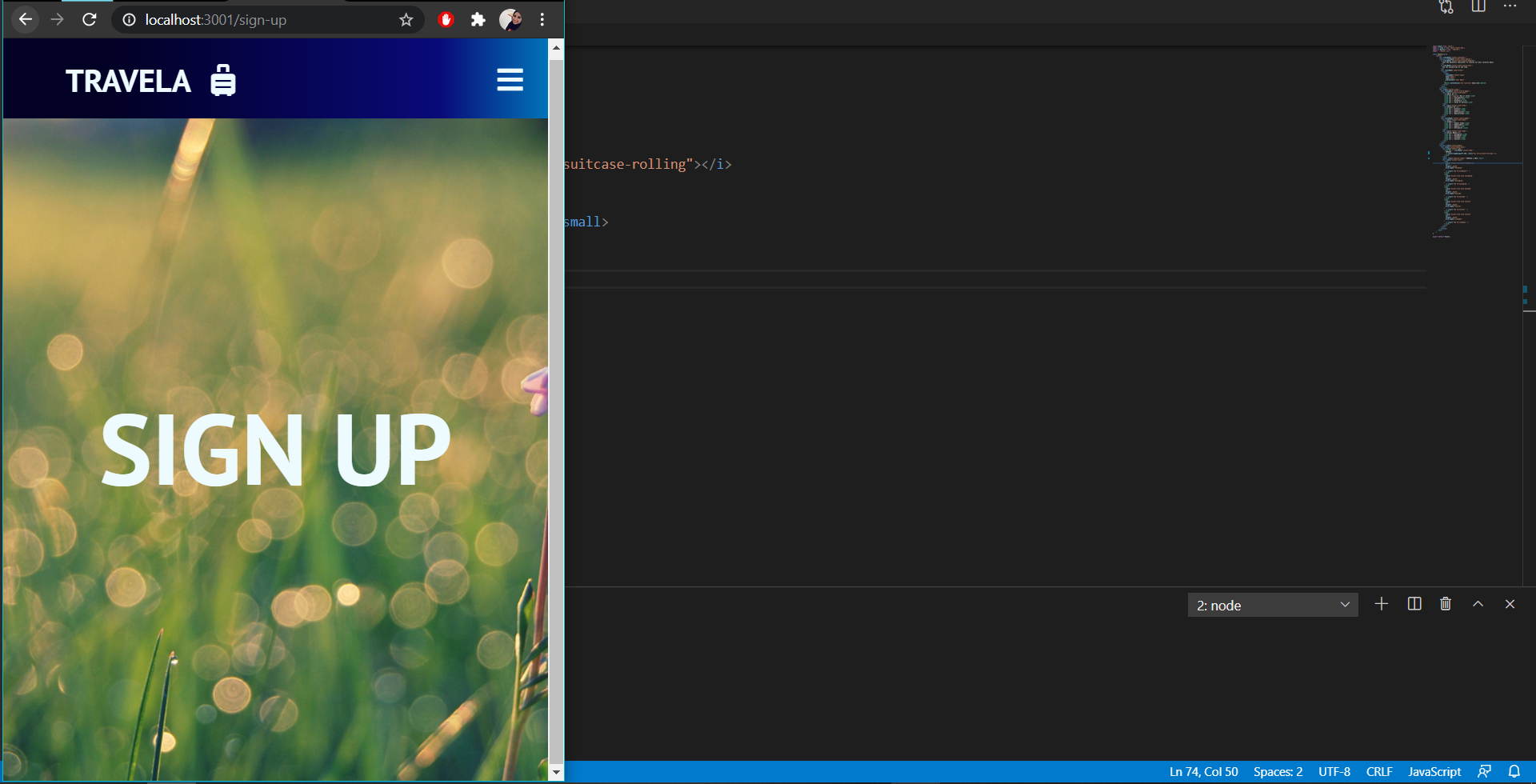The image size is (1536, 784).
Task: Open the browser Extensions puzzle icon
Action: pos(478,19)
